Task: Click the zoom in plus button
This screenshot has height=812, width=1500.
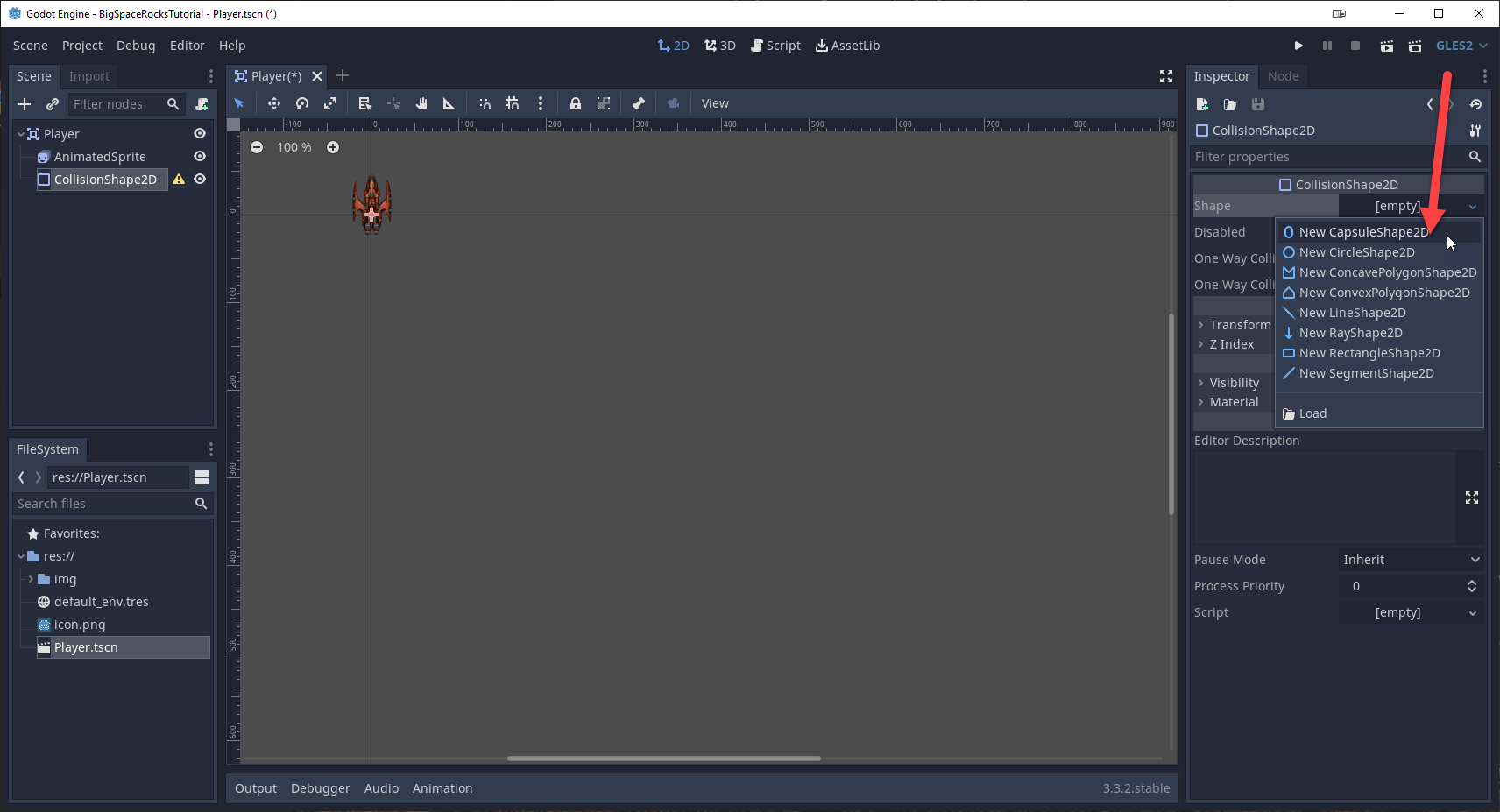Action: pyautogui.click(x=333, y=147)
